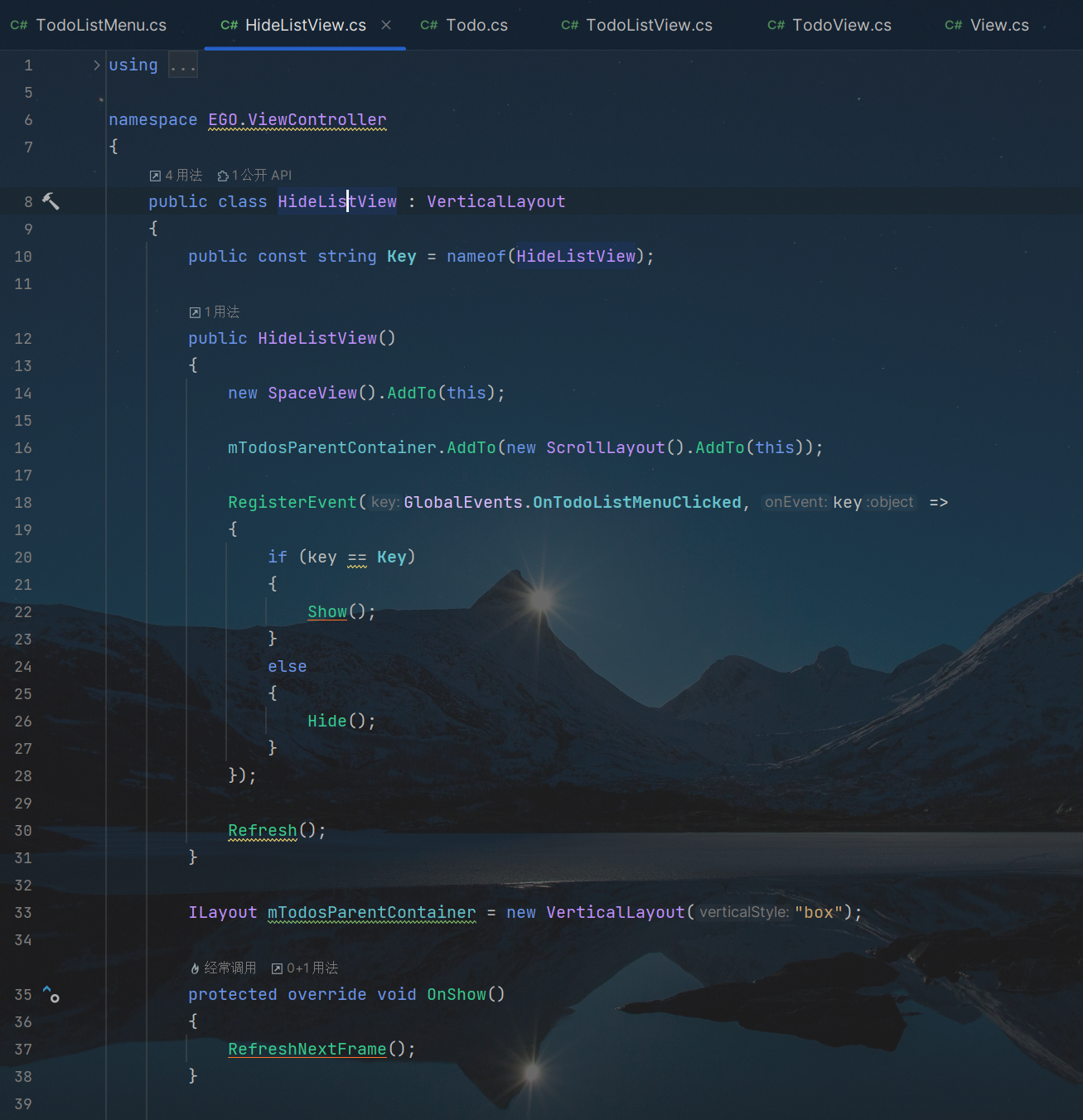Click the 'onEvent:' parameter hint on line 18
The height and width of the screenshot is (1120, 1083).
795,502
